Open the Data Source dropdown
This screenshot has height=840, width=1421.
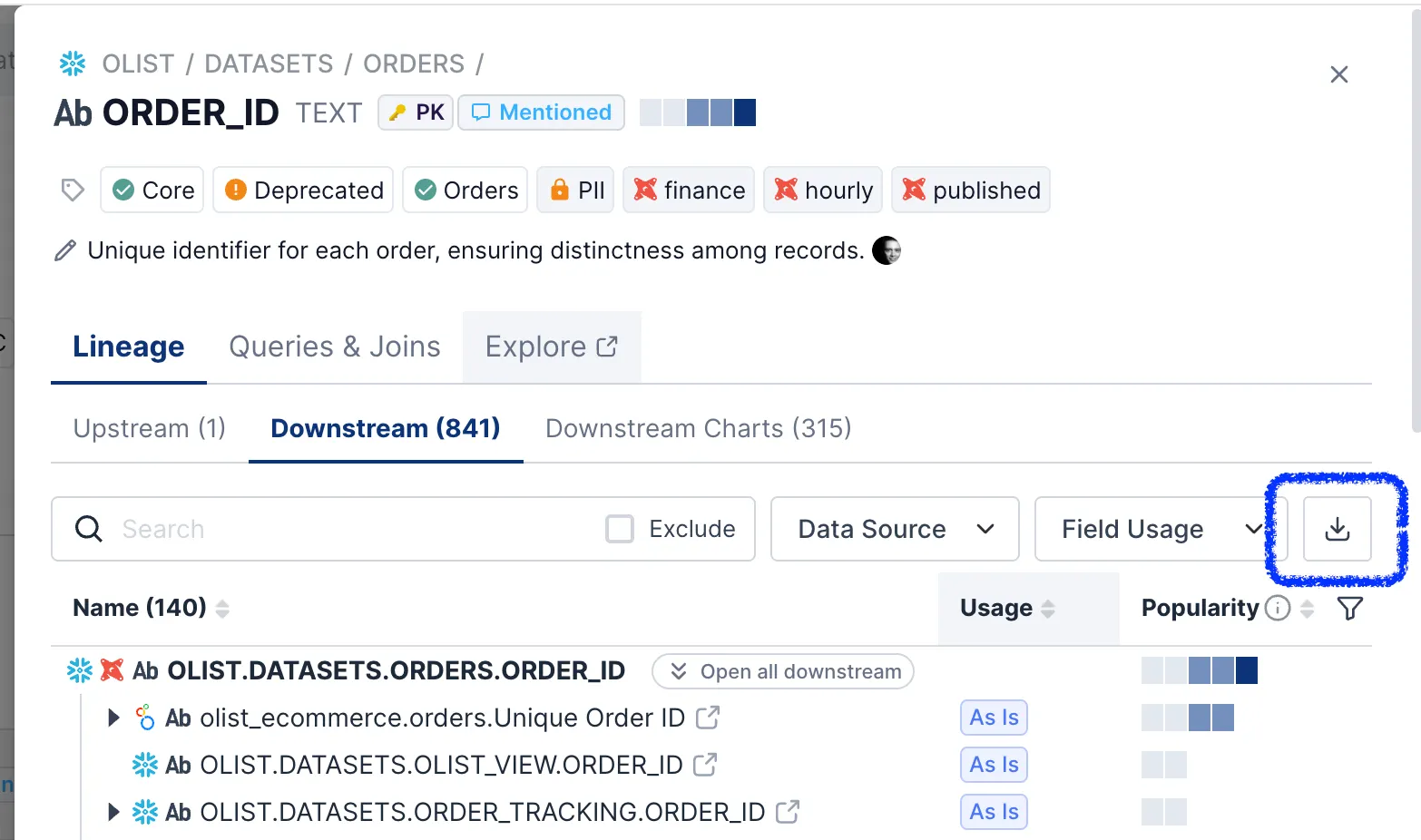895,529
